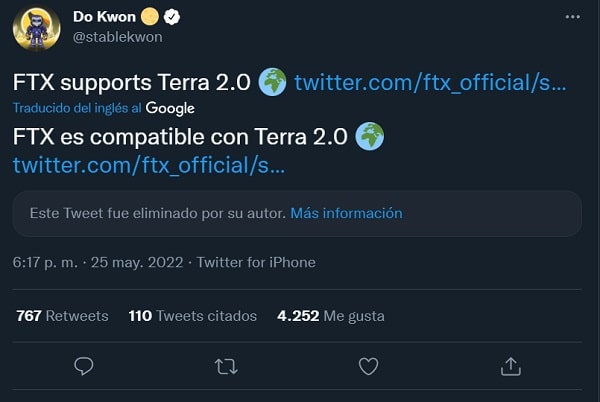View the 110 Tweets citados list
Screen dimensions: 600x402
click(192, 315)
